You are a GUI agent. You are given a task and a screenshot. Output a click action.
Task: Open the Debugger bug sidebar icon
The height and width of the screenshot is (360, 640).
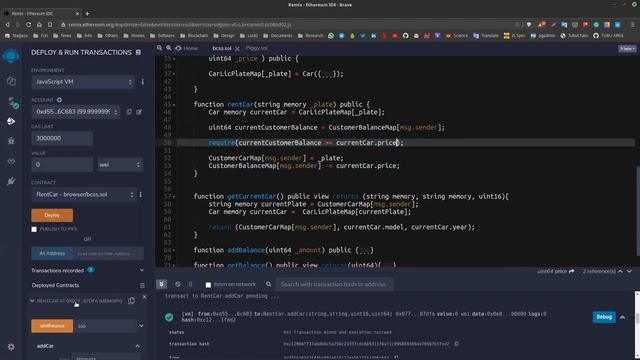(11, 141)
